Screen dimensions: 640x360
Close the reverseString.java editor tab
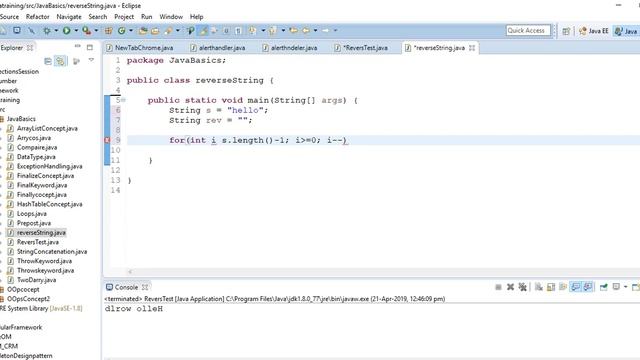pyautogui.click(x=472, y=48)
